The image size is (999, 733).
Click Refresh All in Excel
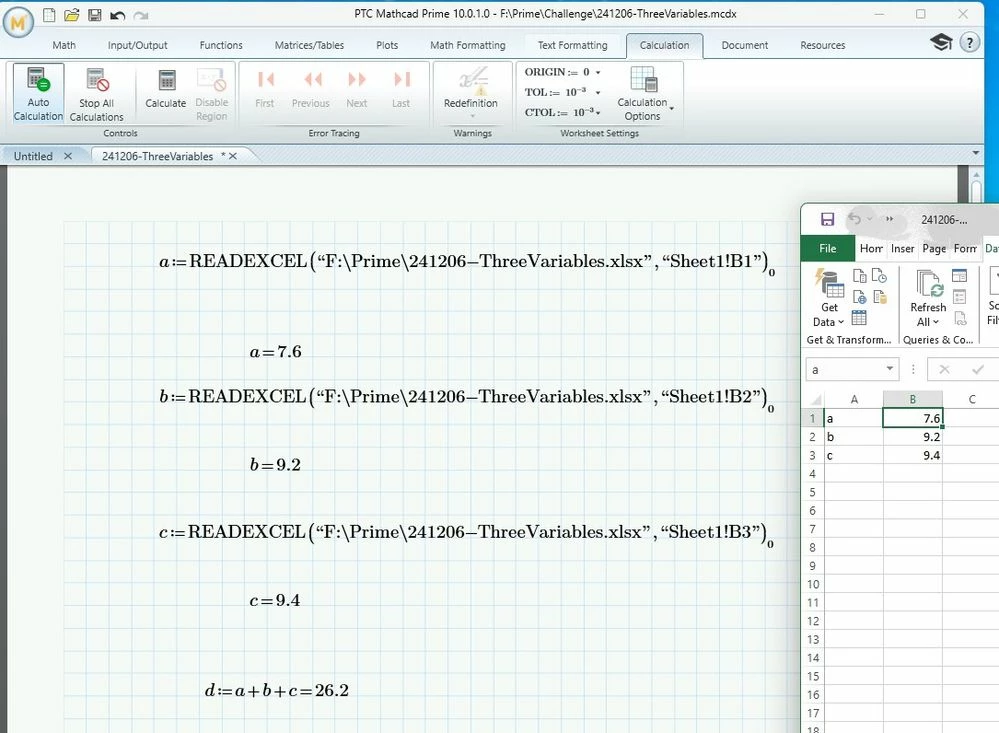(928, 298)
